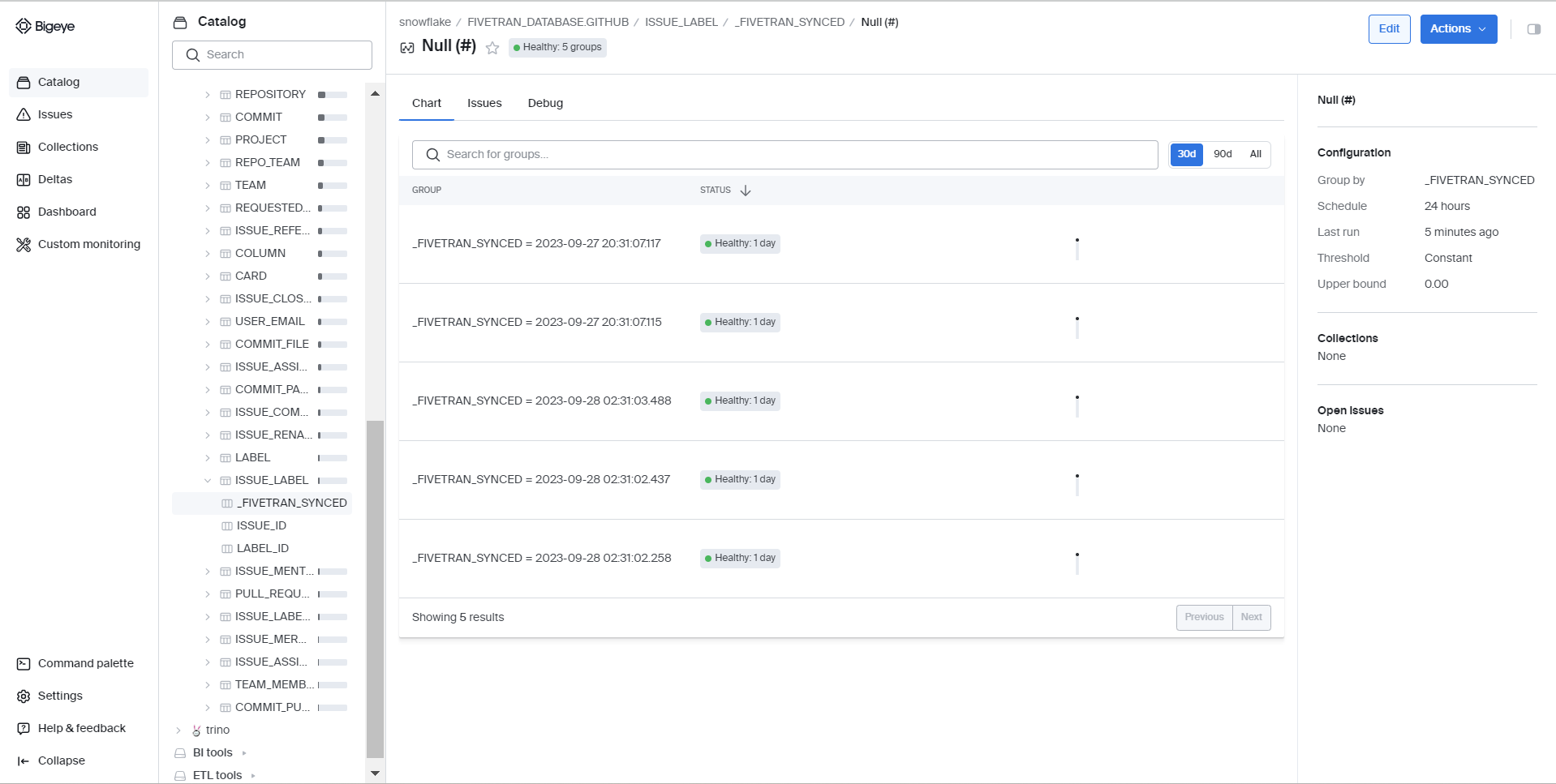Image resolution: width=1556 pixels, height=784 pixels.
Task: Open the Settings gear icon
Action: 24,696
